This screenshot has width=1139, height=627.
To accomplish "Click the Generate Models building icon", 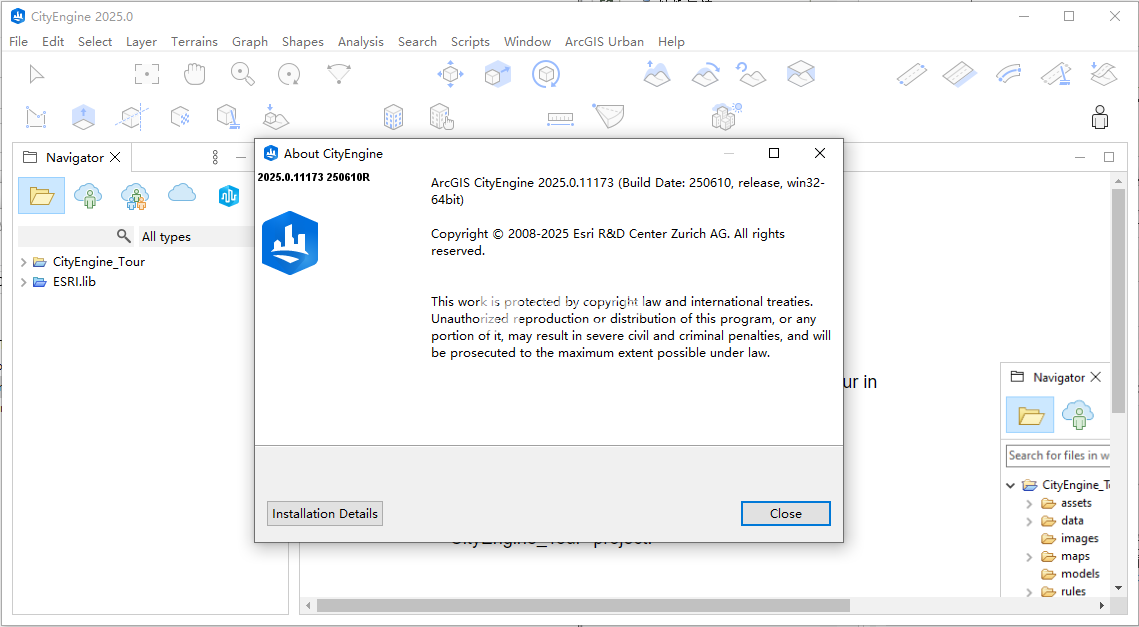I will click(393, 117).
